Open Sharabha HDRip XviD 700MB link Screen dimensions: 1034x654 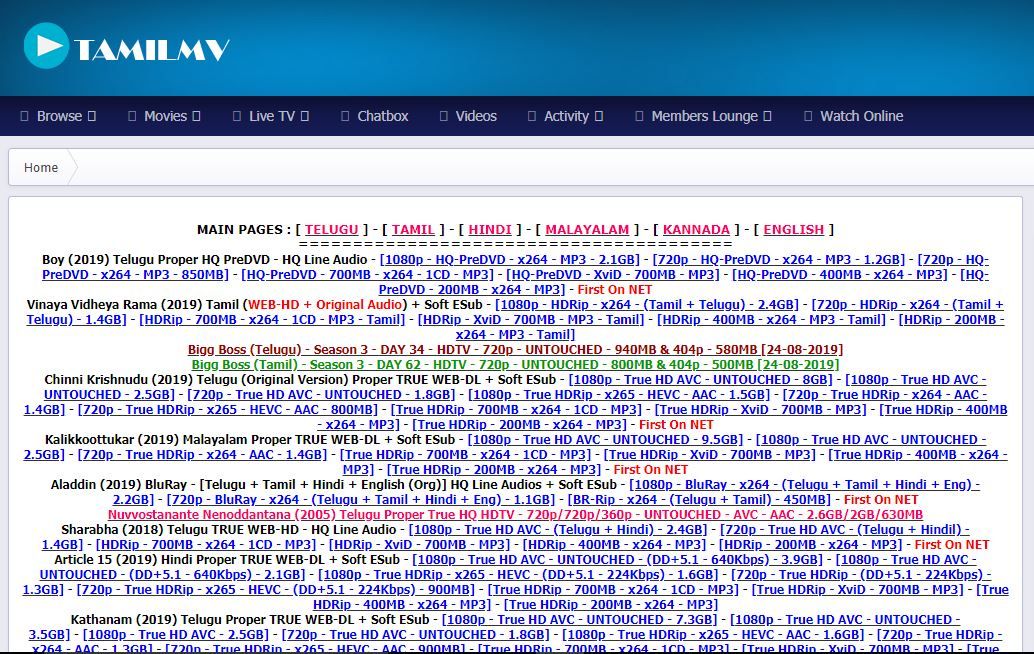point(419,545)
